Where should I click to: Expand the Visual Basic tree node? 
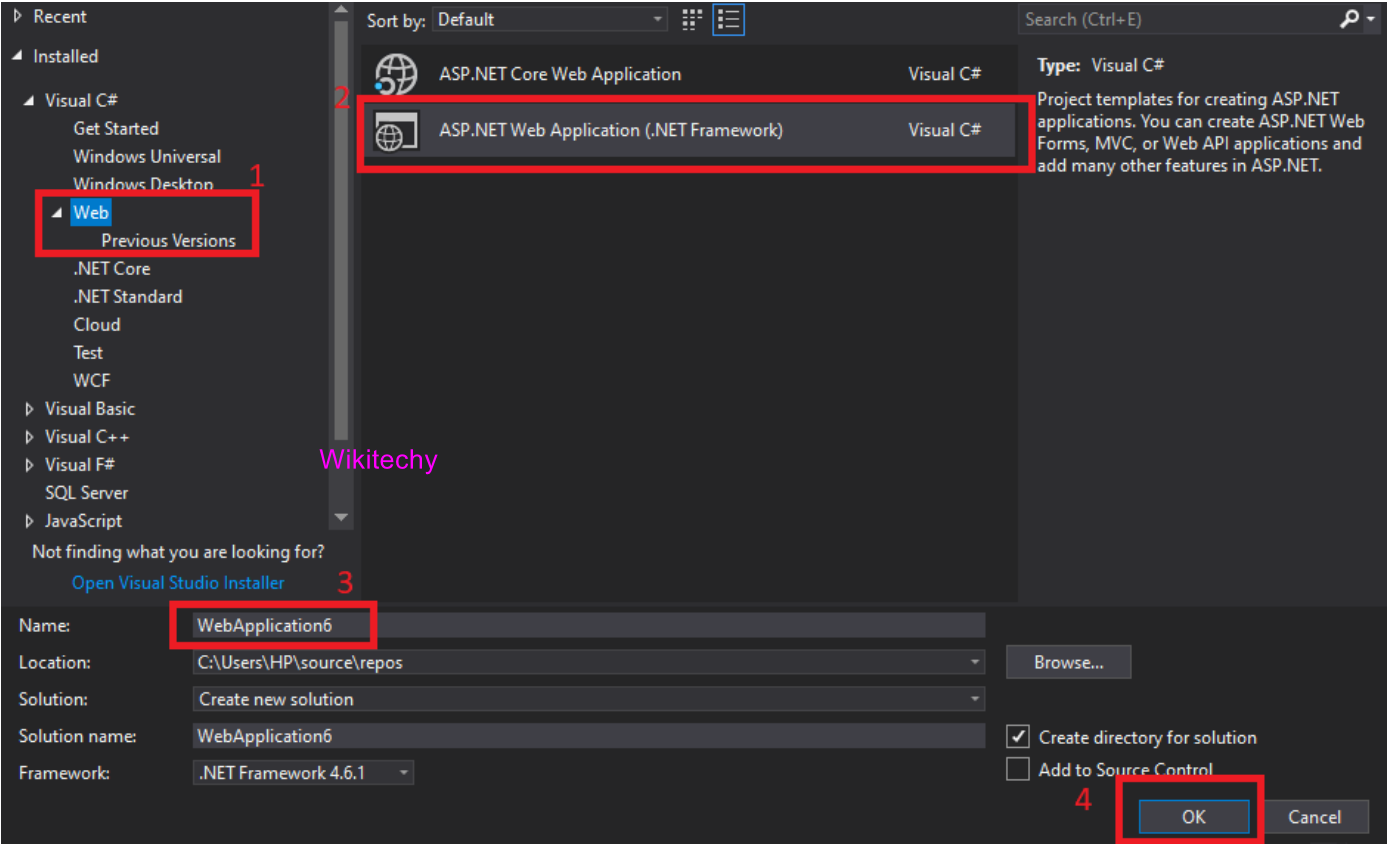[x=30, y=409]
